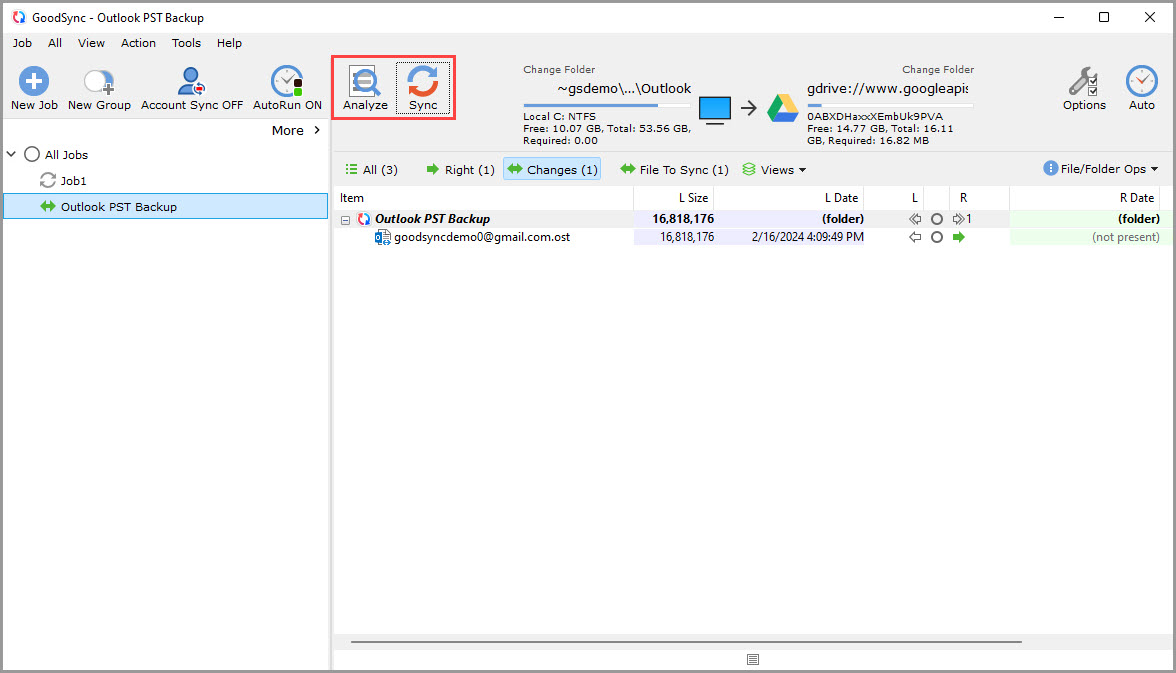Click right Change Folder link
Screen dimensions: 1176x673
(x=938, y=69)
